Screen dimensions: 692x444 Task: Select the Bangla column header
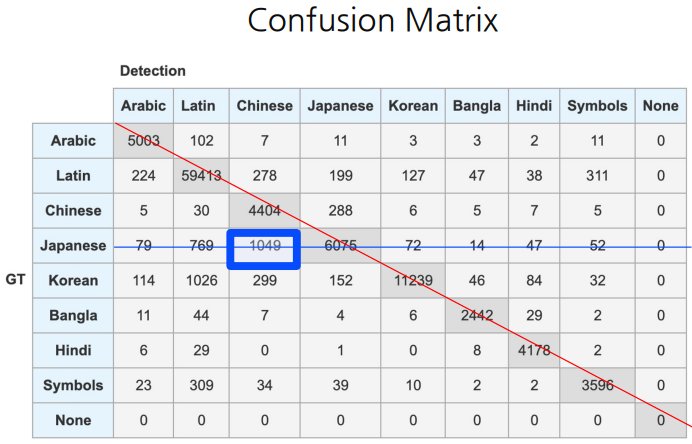(477, 106)
